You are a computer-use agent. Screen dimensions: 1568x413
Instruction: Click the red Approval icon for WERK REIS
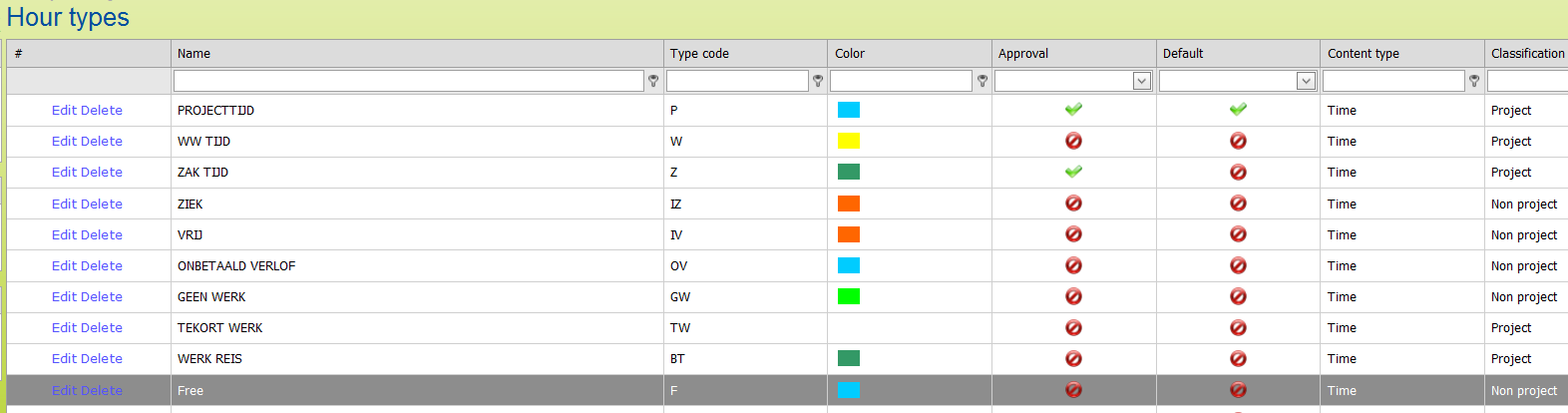[x=1073, y=358]
